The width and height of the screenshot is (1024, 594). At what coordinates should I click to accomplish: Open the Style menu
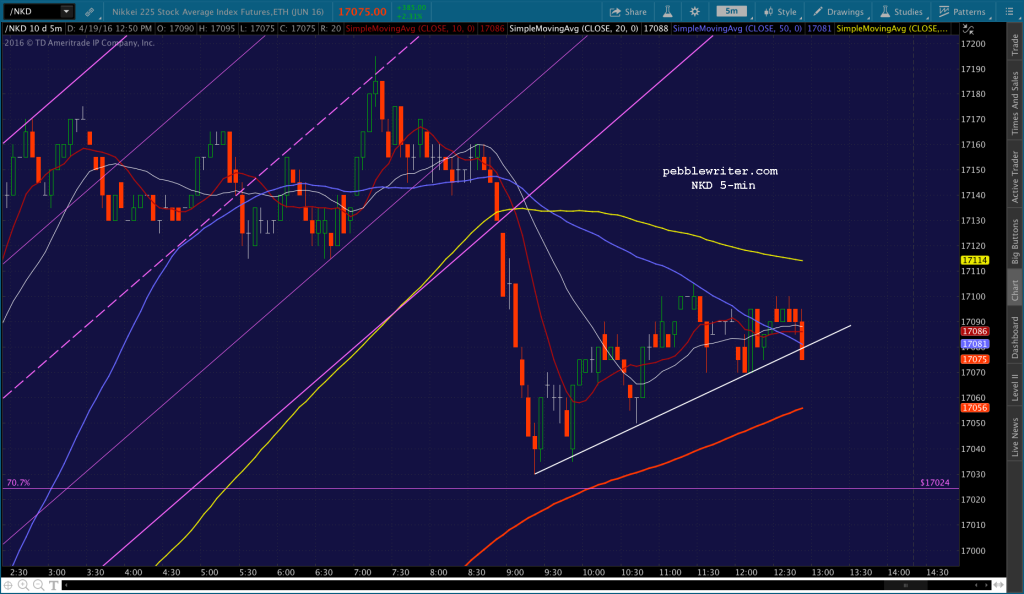pos(780,12)
